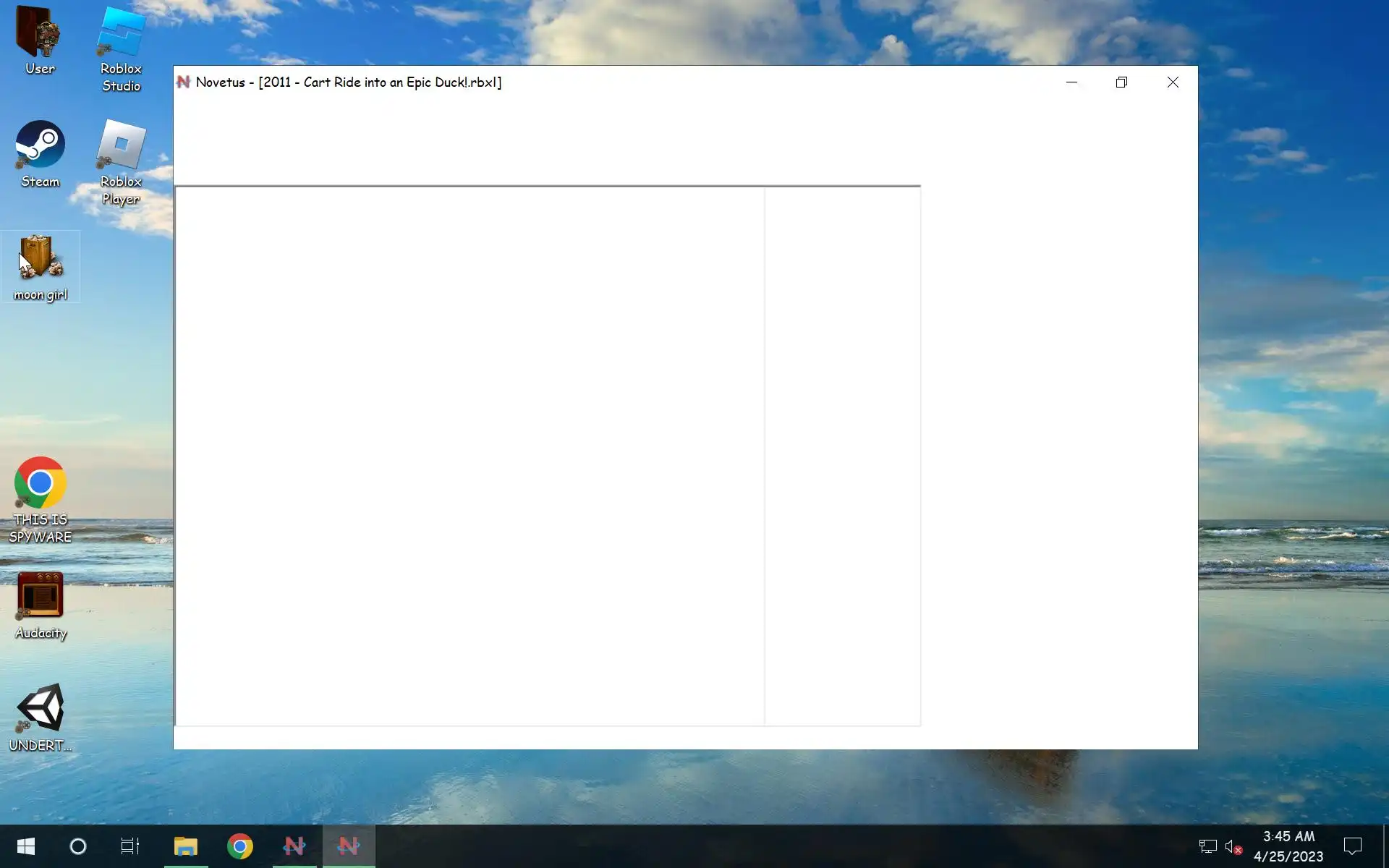Open the Audacity desktop shortcut
This screenshot has width=1389, height=868.
pos(40,605)
